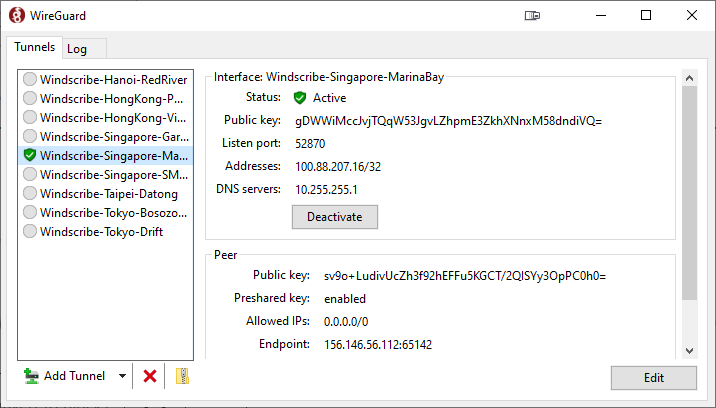The width and height of the screenshot is (716, 408).
Task: Click status circle of Windscribe-HongKong-P...
Action: pos(30,98)
